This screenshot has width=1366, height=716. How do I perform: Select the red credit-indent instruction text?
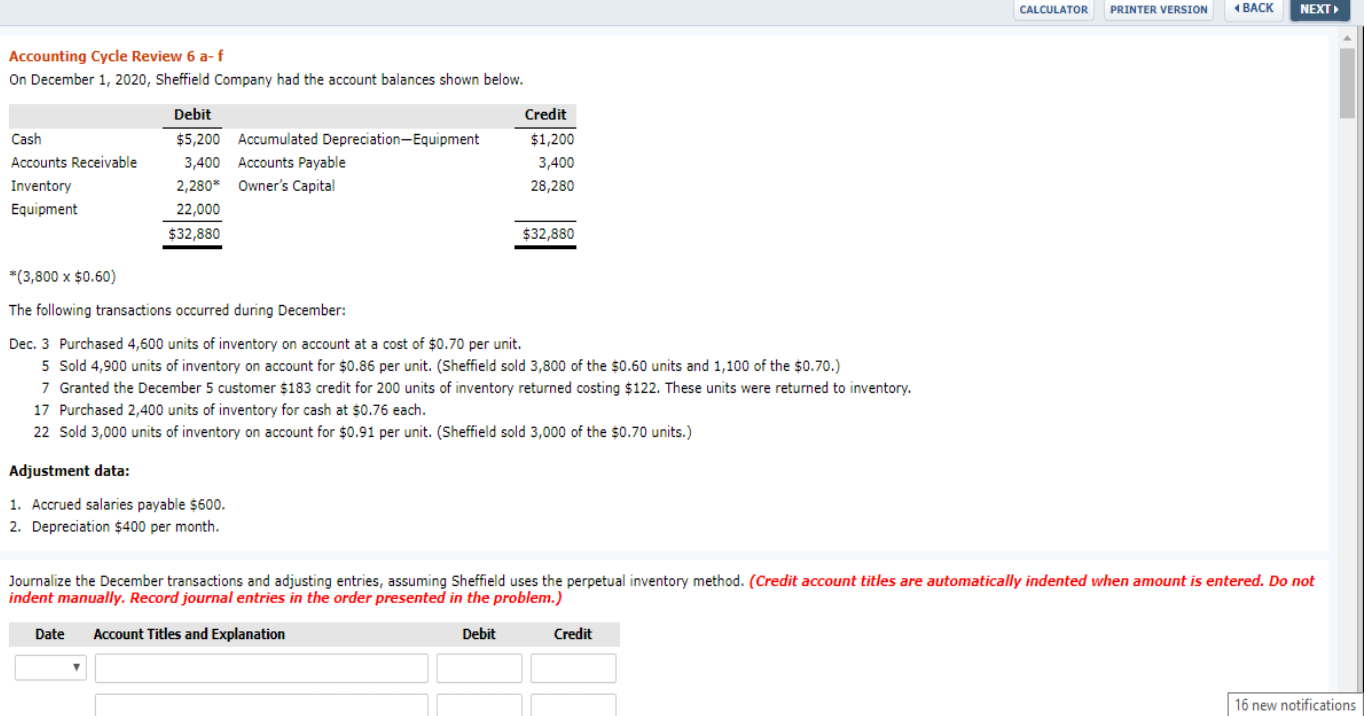point(662,589)
